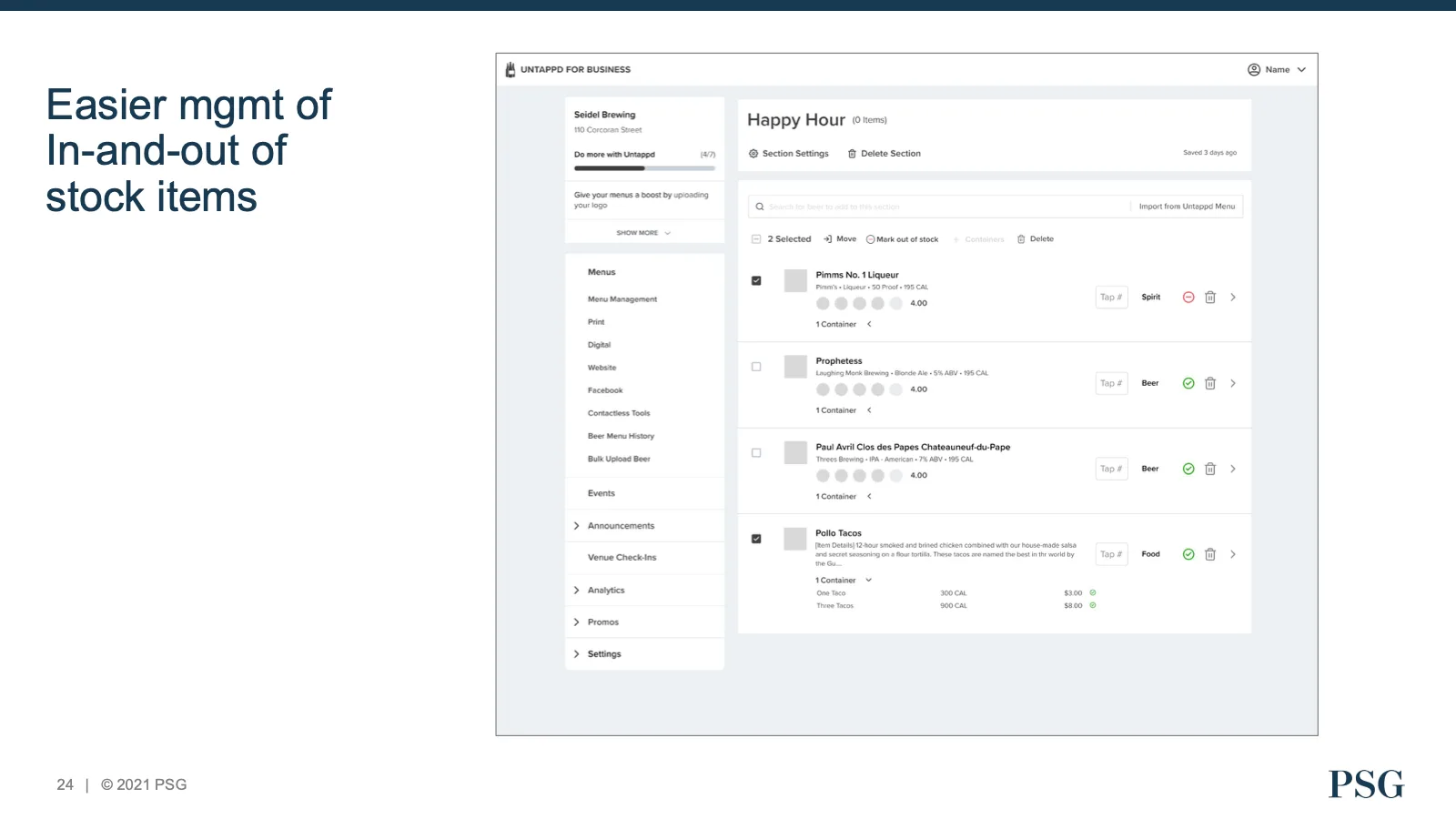The height and width of the screenshot is (819, 1456).
Task: Click Tap # field for Paul Avril Clos des Papes
Action: pos(1112,469)
